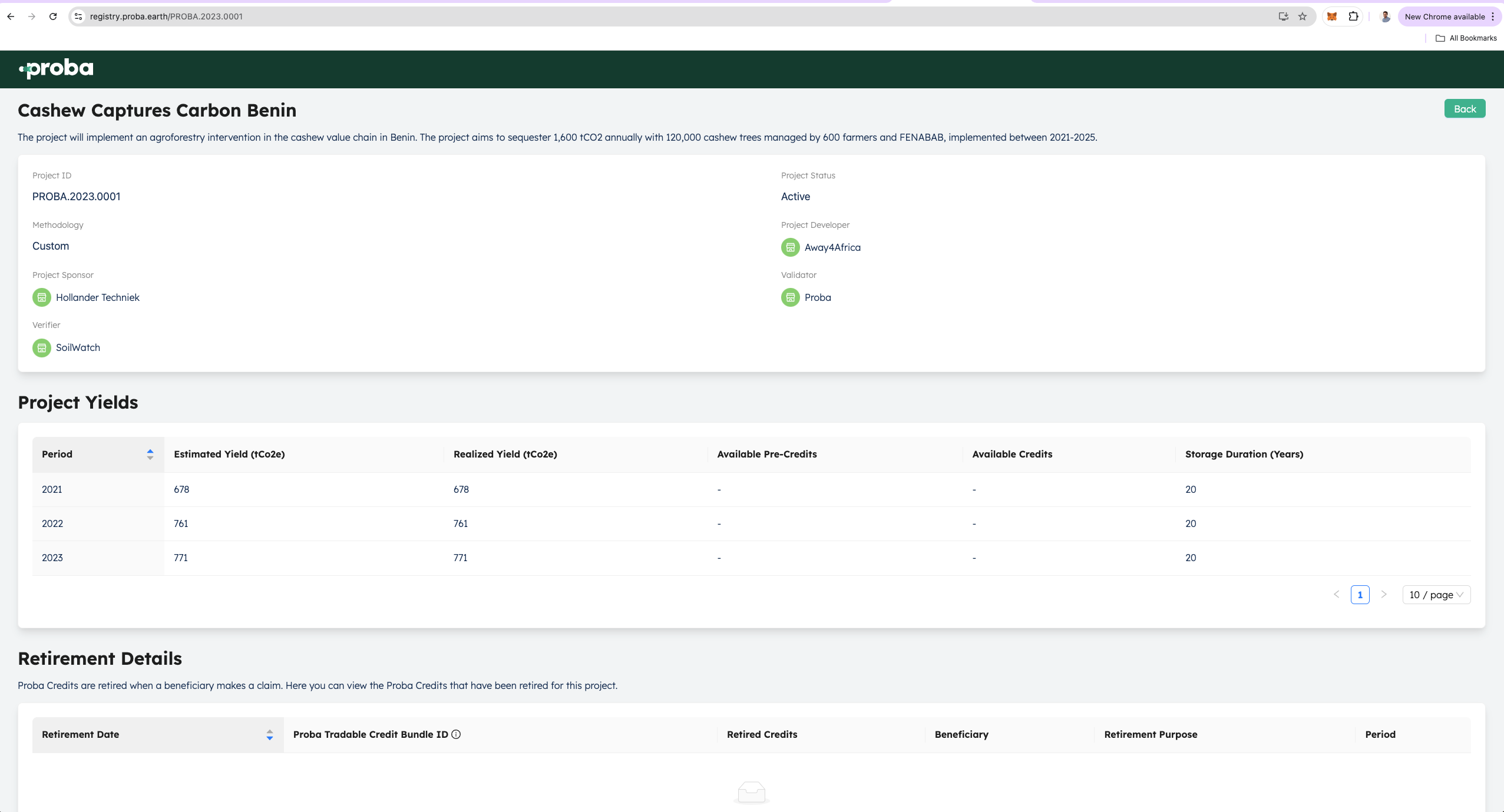Open the MetaMask fox extension

[x=1332, y=16]
